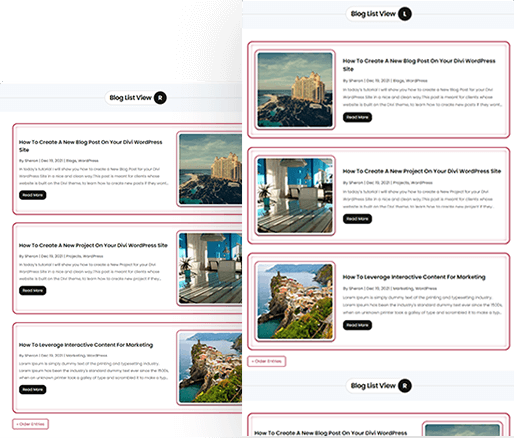Click the Lorem ipsum excerpt in right page
This screenshot has height=438, width=514.
click(422, 305)
